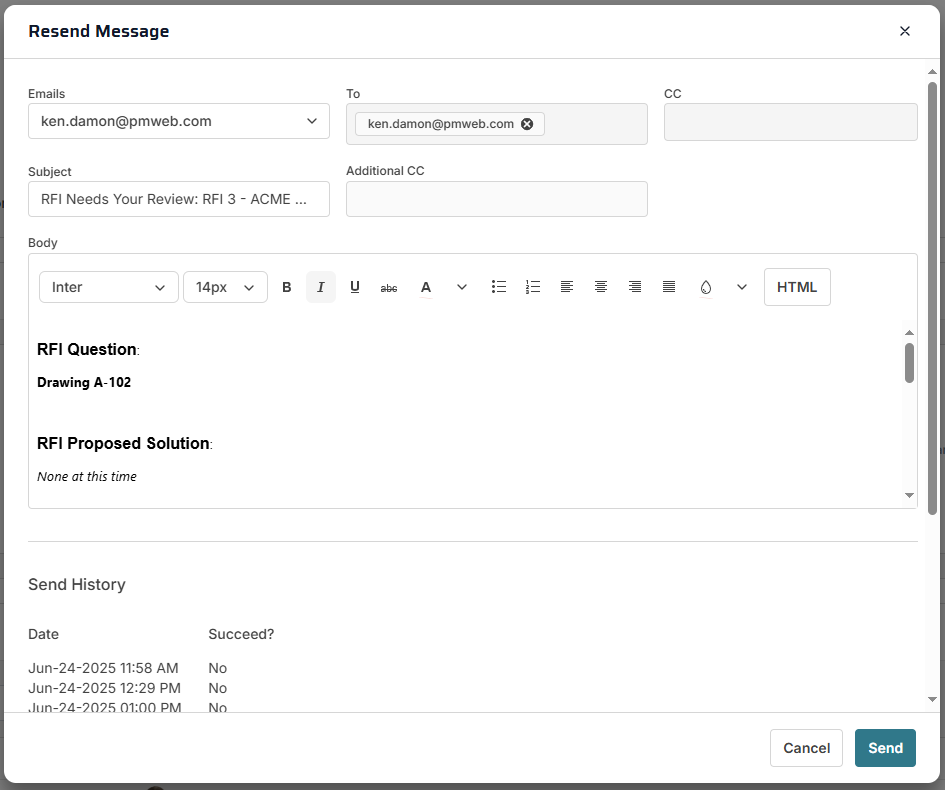
Task: Open the Inter font family dropdown
Action: (108, 287)
